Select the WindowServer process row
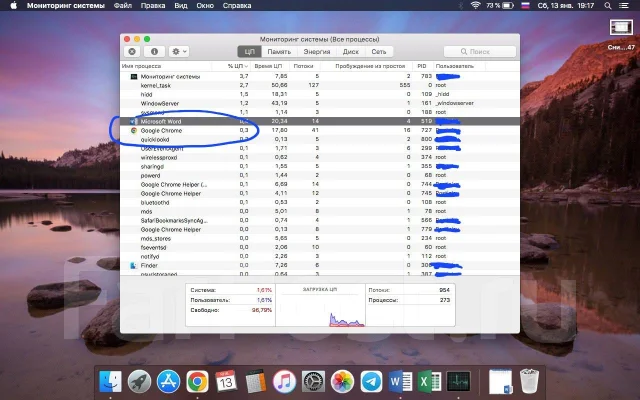The width and height of the screenshot is (640, 400). [320, 103]
